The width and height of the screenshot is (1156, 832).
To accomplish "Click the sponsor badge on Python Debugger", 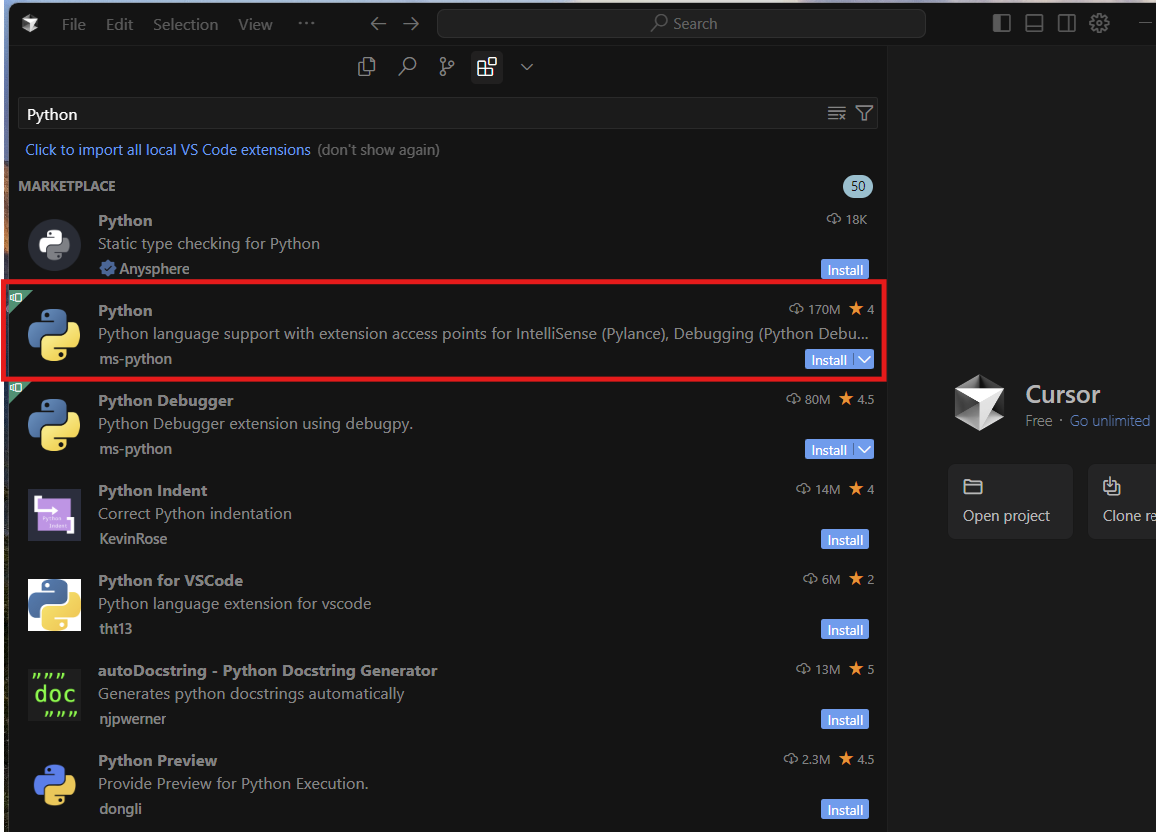I will coord(17,389).
